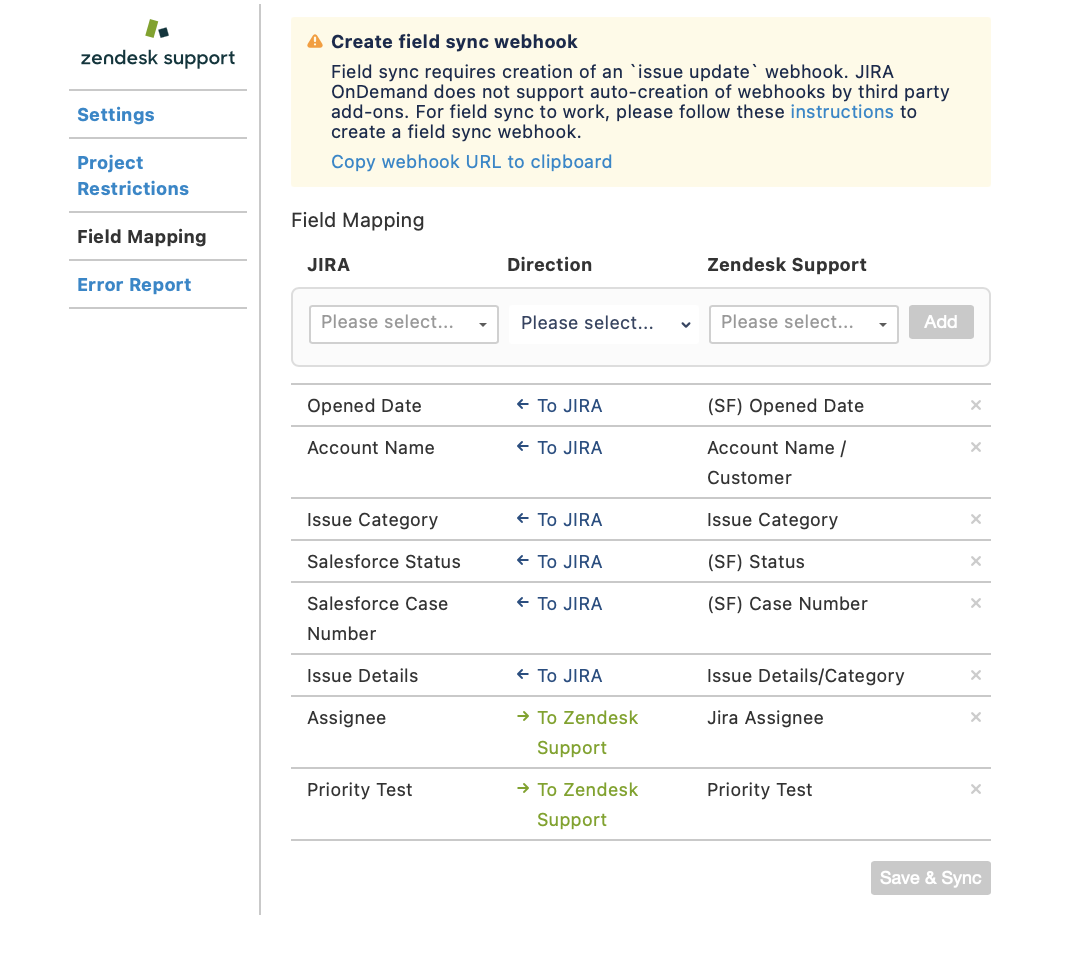Image resolution: width=1088 pixels, height=956 pixels.
Task: Delete the Account Name mapping
Action: 976,447
